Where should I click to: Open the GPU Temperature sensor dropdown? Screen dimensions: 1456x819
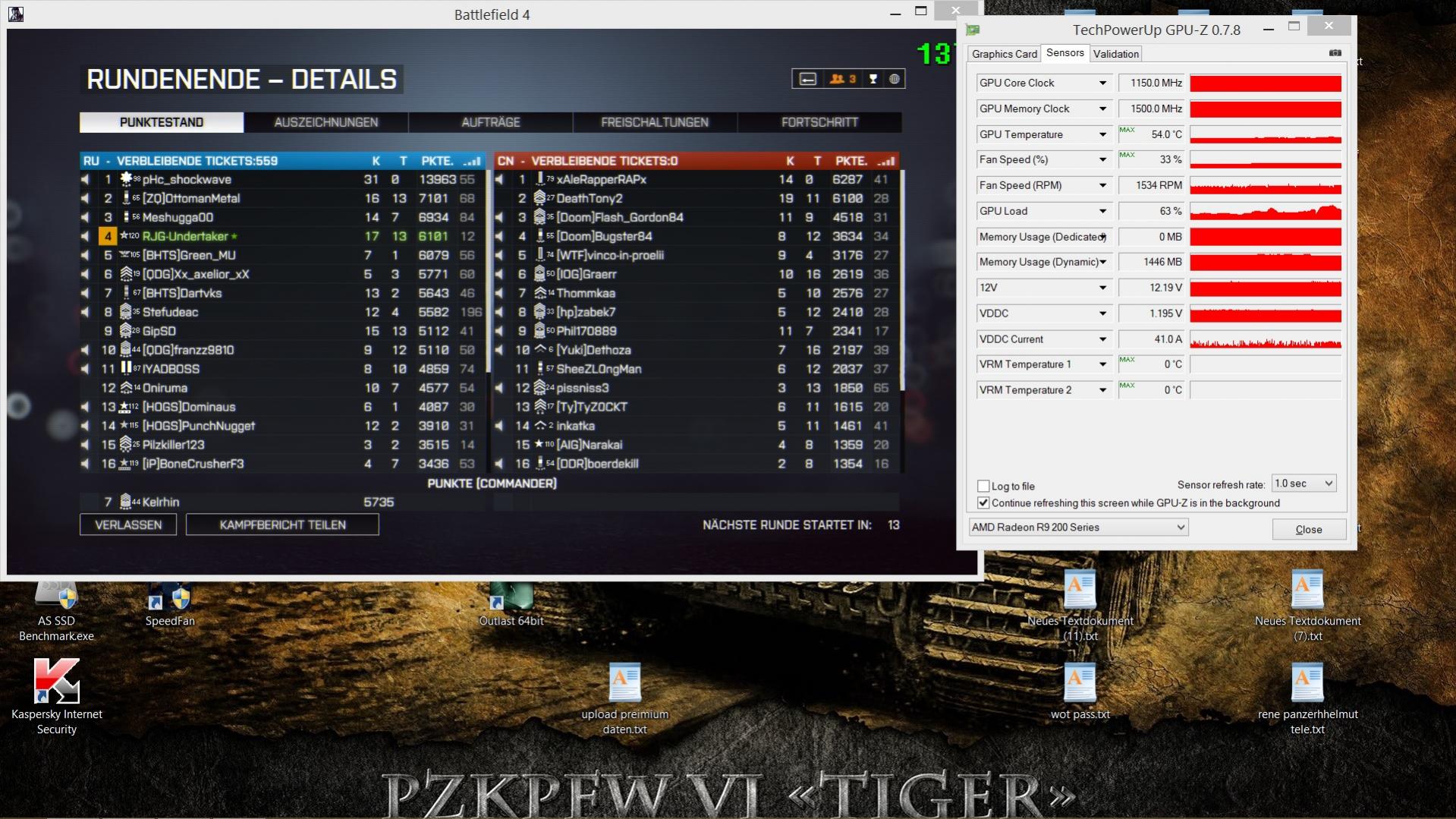[1102, 135]
